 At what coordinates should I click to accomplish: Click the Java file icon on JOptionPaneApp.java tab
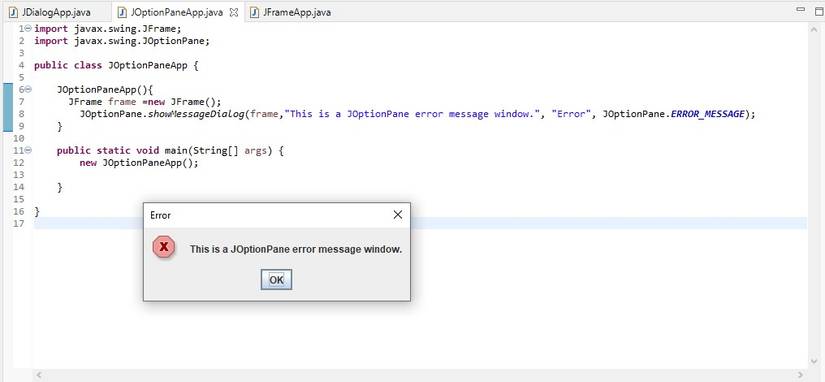[x=122, y=12]
